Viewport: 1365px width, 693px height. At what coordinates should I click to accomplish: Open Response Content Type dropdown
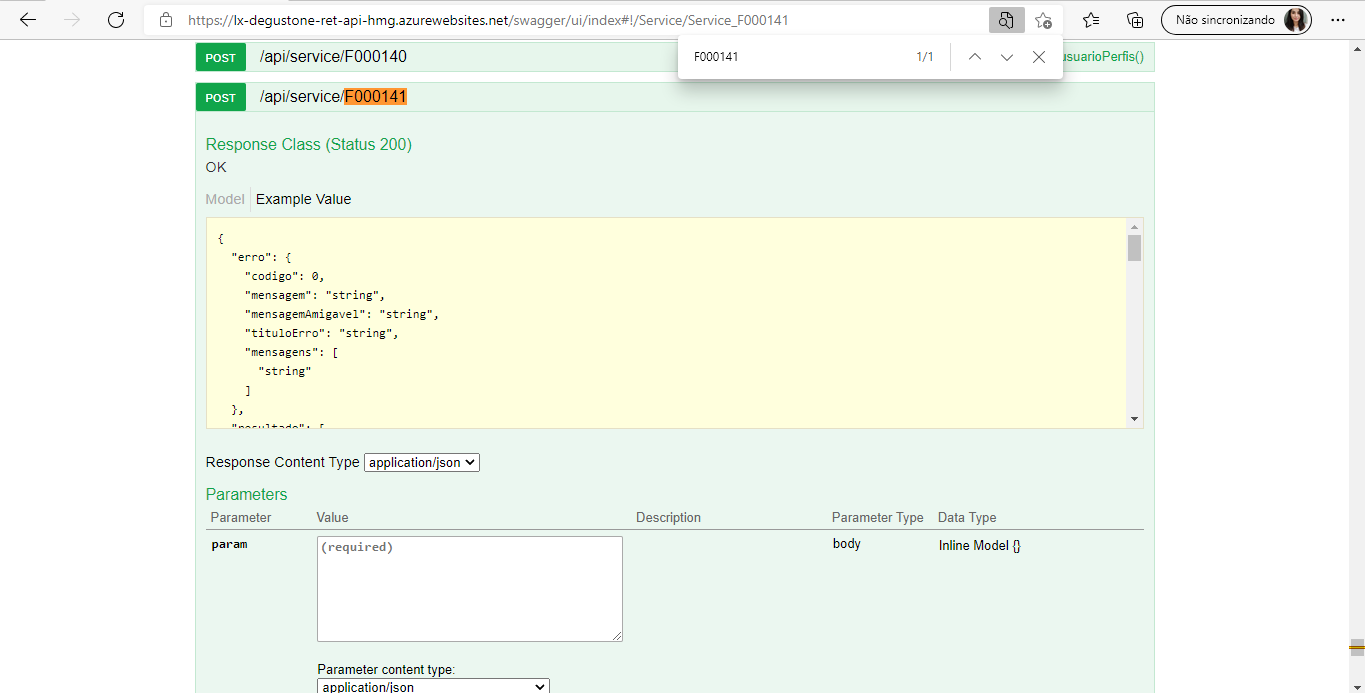422,462
